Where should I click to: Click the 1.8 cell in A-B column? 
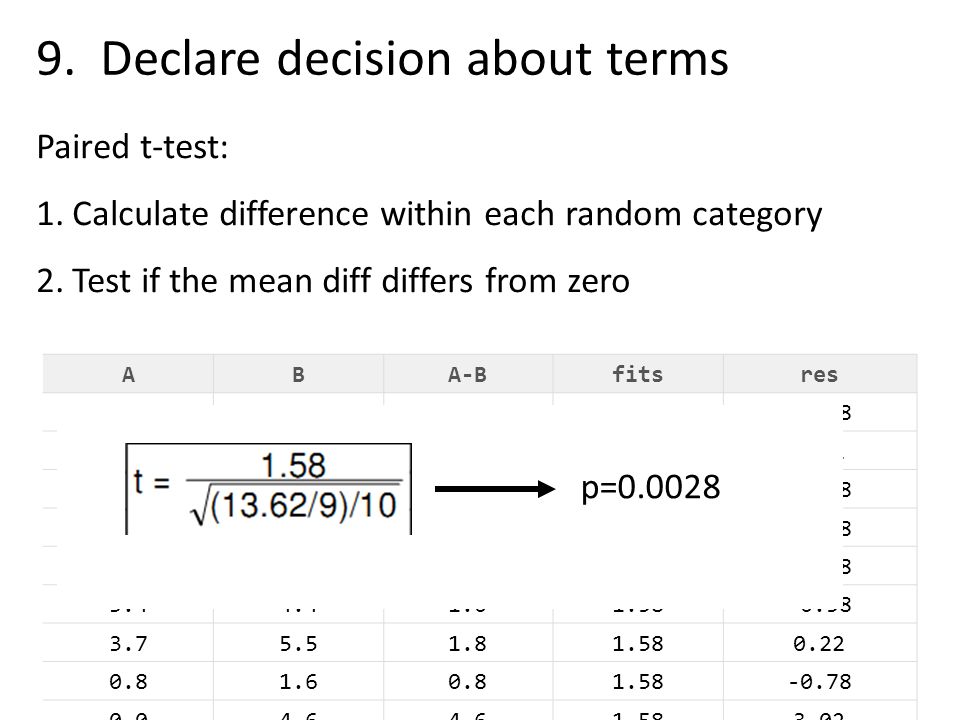468,643
